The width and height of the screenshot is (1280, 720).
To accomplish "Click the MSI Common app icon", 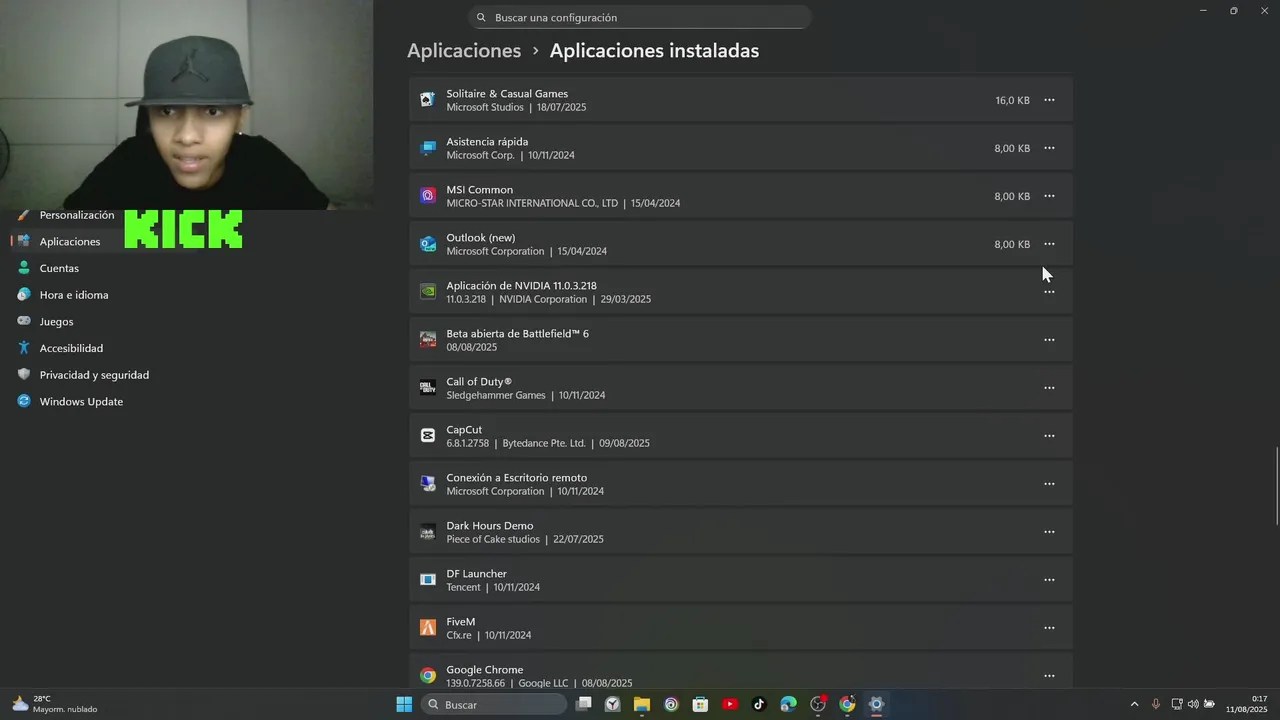I will tap(428, 196).
